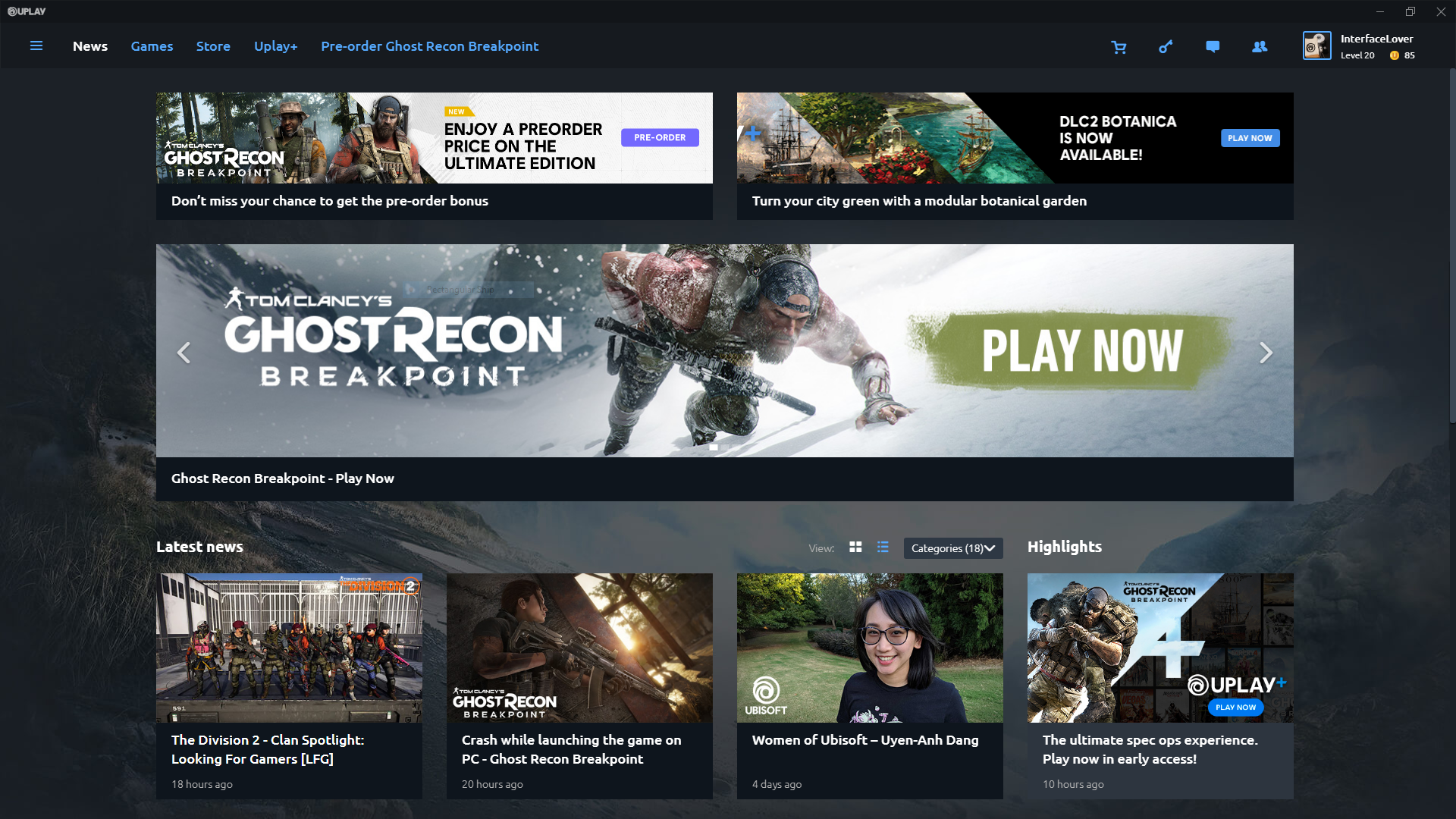Click the Ghost Recon pre-order banner image
Screen dimensions: 1456x819
[x=435, y=138]
